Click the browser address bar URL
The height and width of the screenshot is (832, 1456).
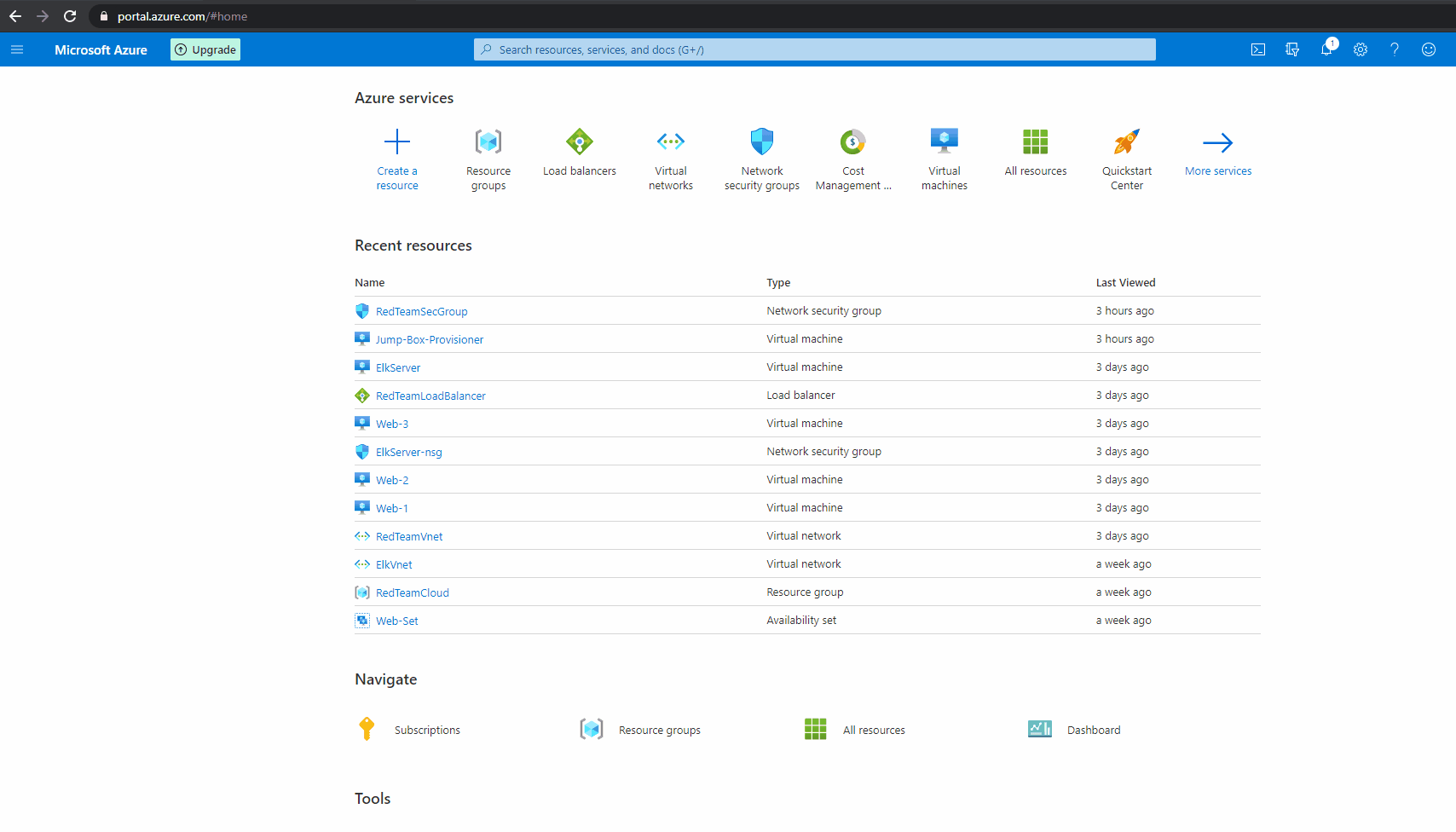(x=182, y=16)
